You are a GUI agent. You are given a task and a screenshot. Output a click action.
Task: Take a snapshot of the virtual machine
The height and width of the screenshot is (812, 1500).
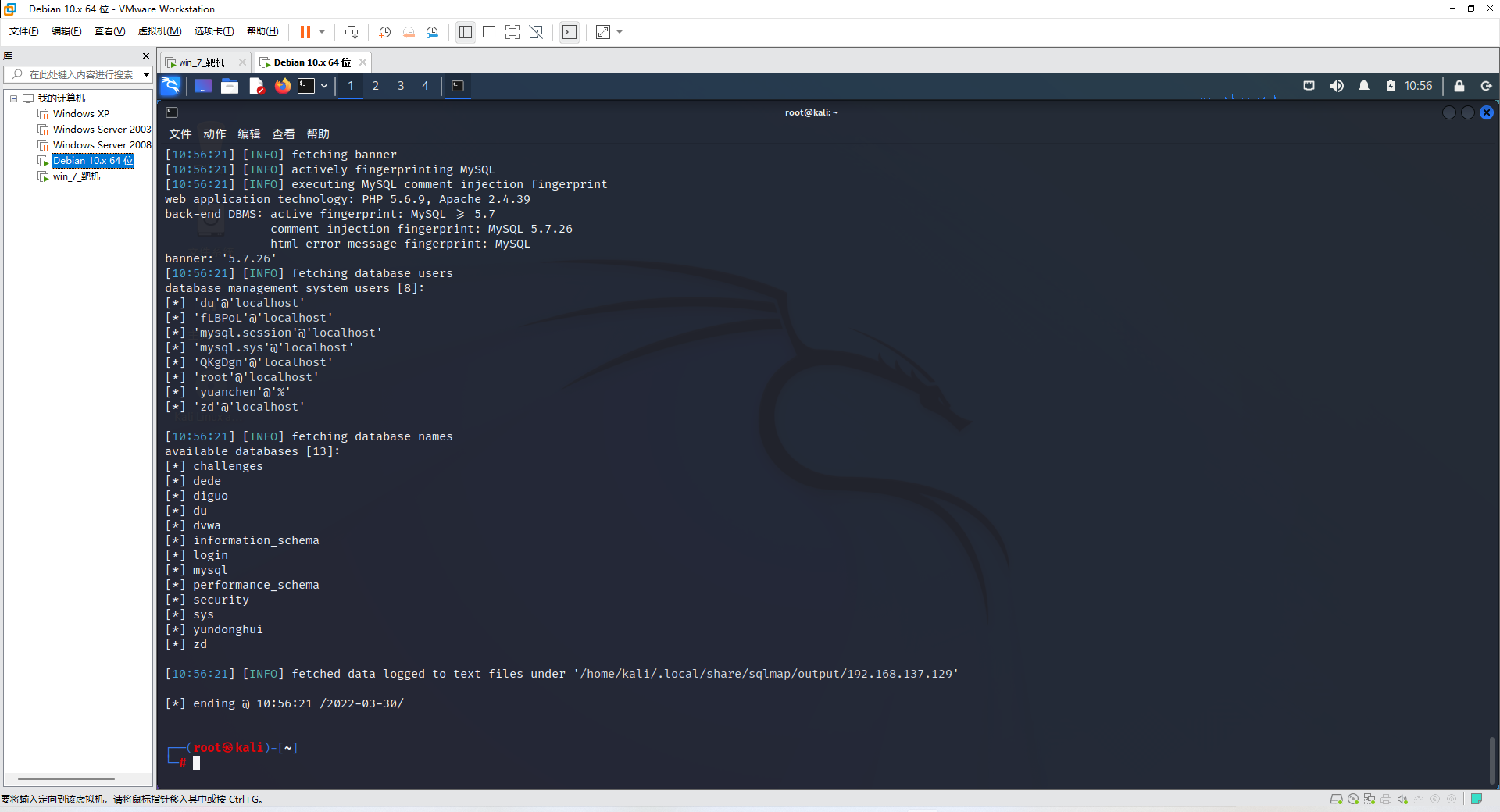(384, 32)
